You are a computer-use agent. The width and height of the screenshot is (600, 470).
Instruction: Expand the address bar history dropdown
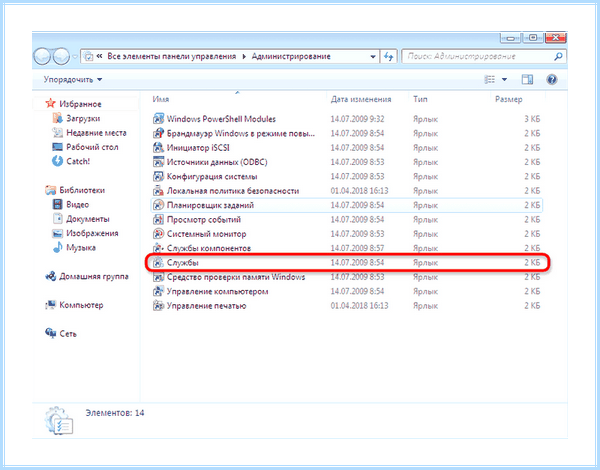pyautogui.click(x=373, y=57)
